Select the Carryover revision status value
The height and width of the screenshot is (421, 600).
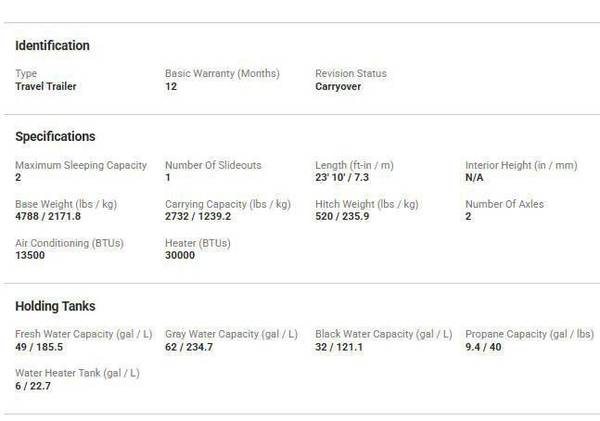(x=338, y=87)
